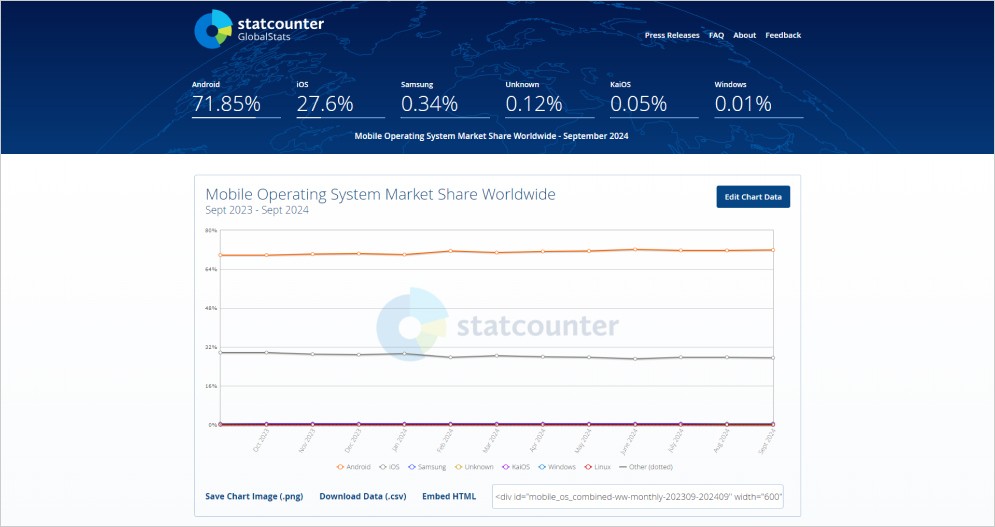Select the embed code input field
The image size is (995, 527).
click(638, 497)
